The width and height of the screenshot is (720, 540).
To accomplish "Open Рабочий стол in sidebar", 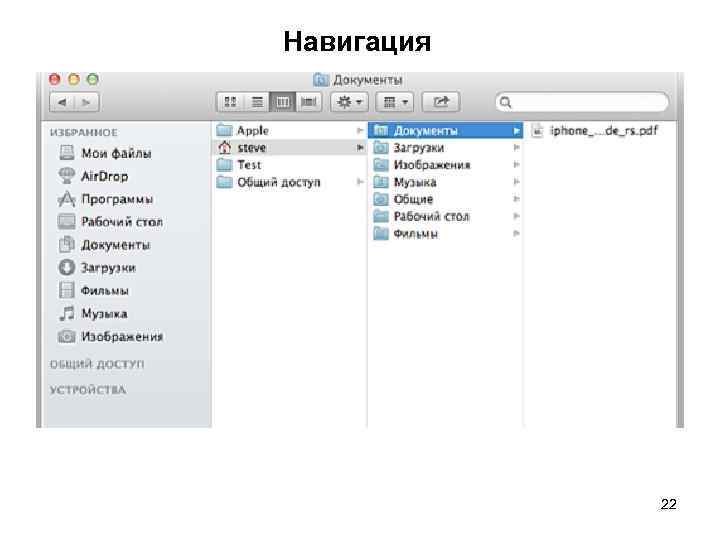I will pos(111,222).
